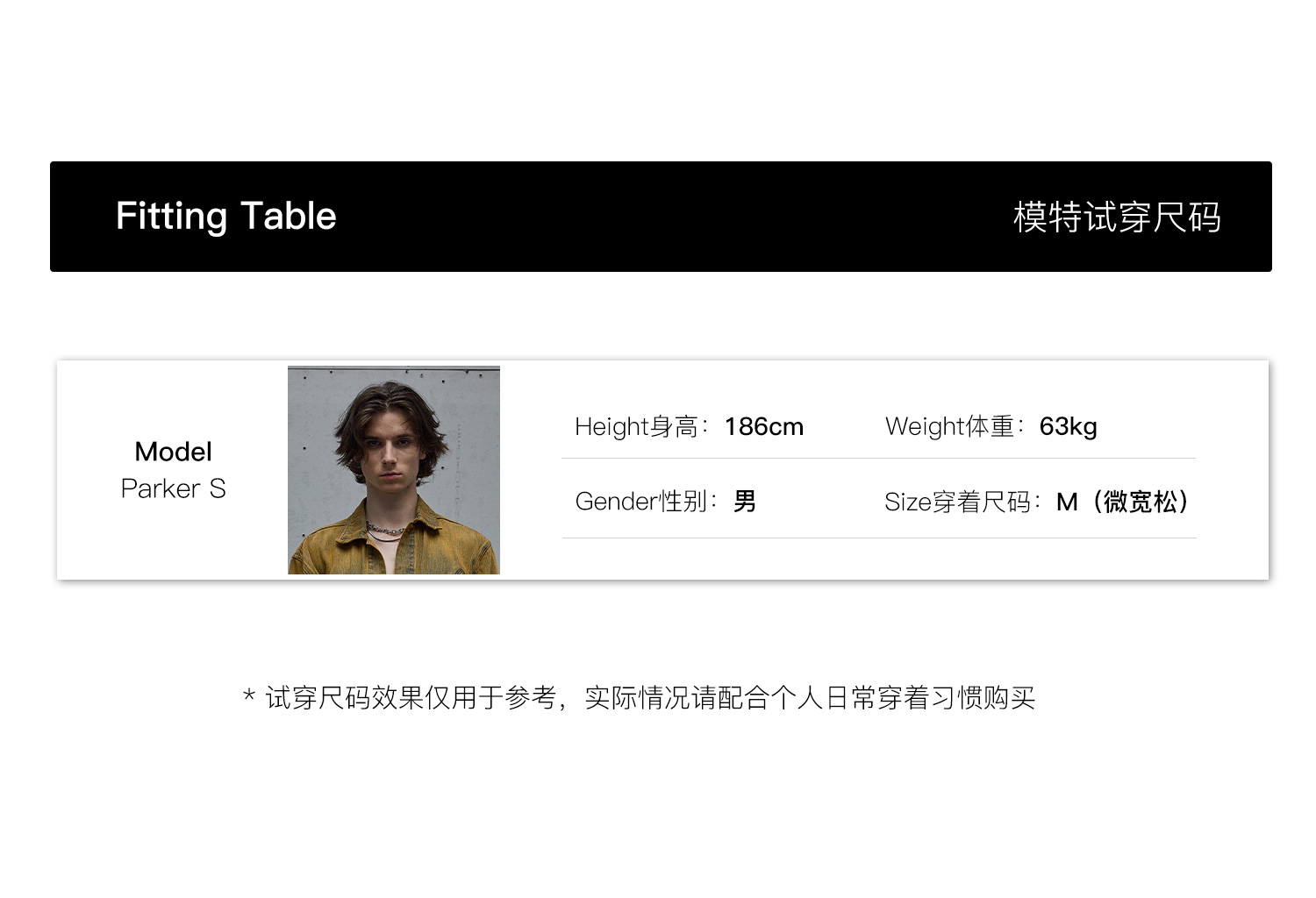This screenshot has height=898, width=1316.
Task: Click the 模特试穿尺码 heading text
Action: (1116, 217)
